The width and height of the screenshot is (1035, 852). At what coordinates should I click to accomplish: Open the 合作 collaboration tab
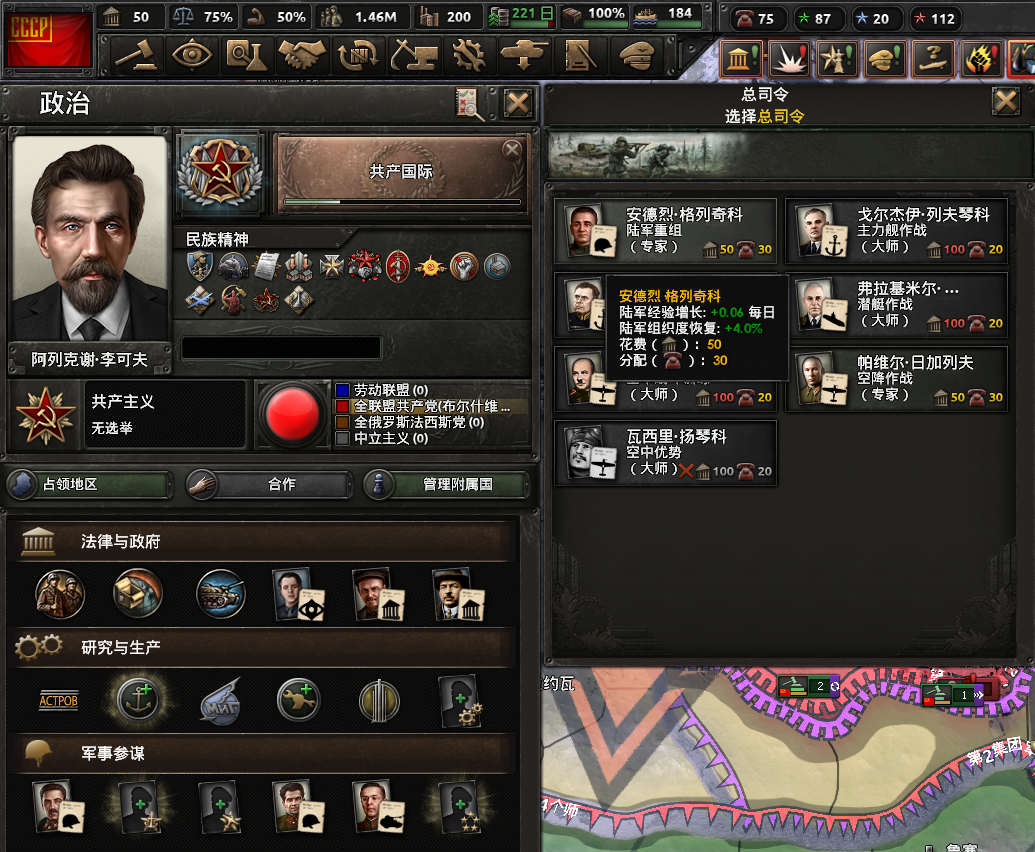pos(269,484)
